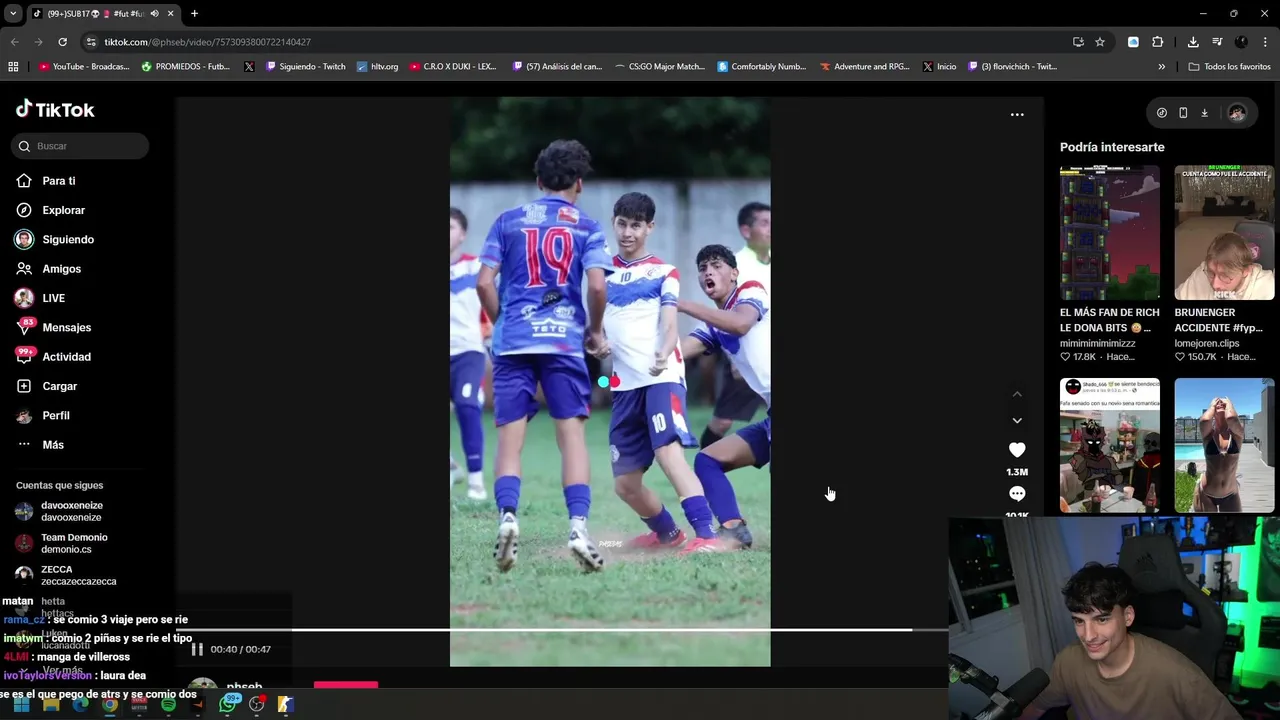
Task: Open the Comfortably Numb... bookmark
Action: (x=761, y=67)
